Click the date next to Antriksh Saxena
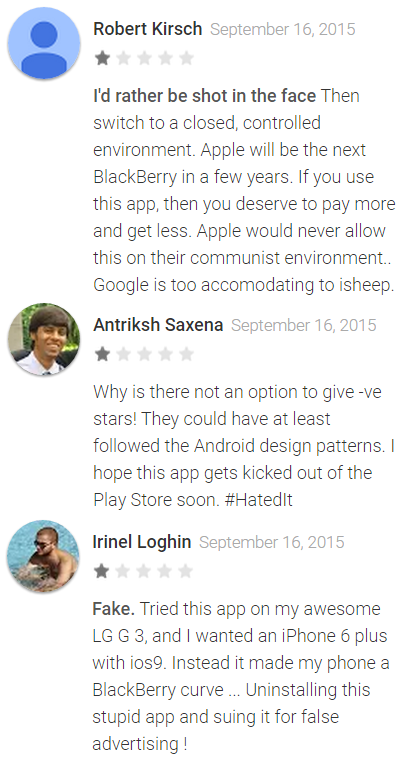This screenshot has width=410, height=765. coord(304,325)
